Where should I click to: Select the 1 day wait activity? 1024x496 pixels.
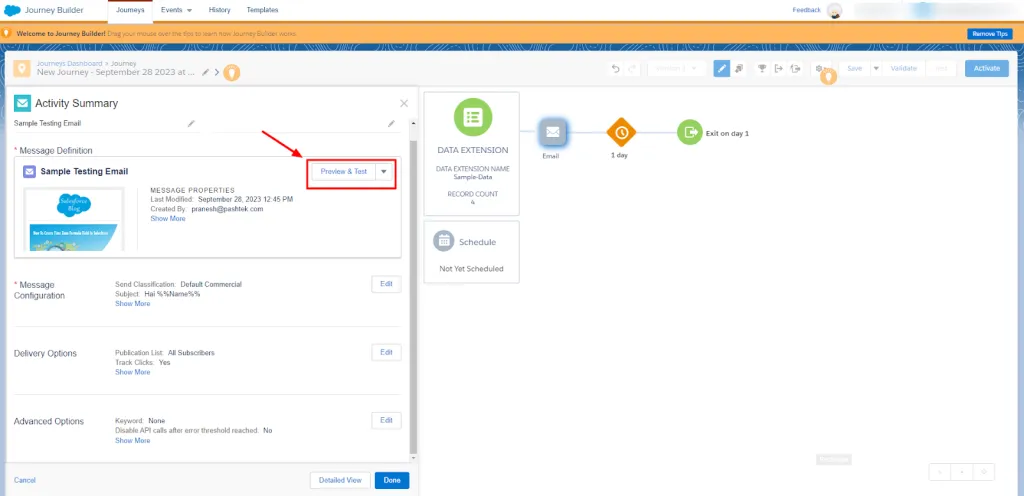pos(620,132)
